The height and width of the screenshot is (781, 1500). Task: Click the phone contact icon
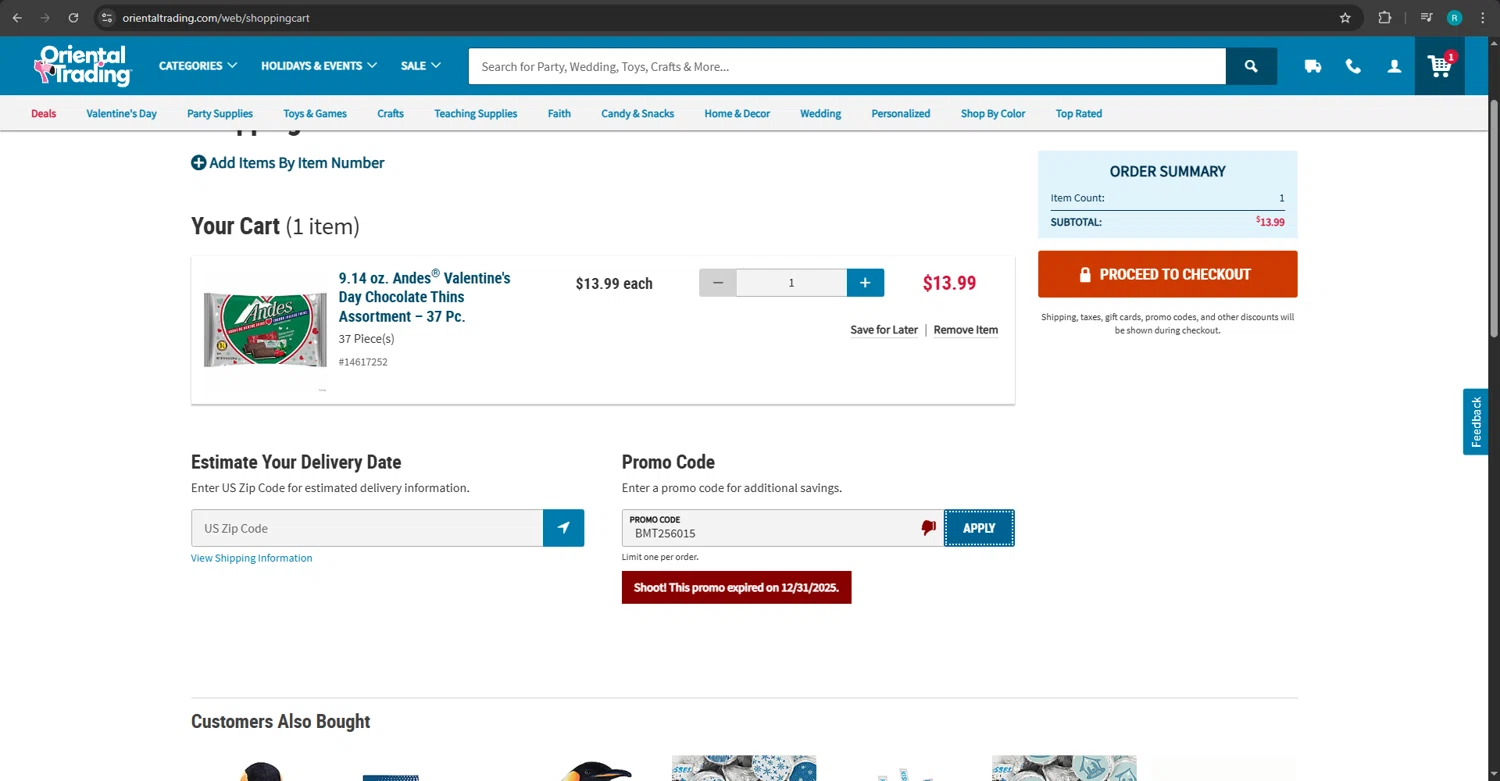point(1353,66)
